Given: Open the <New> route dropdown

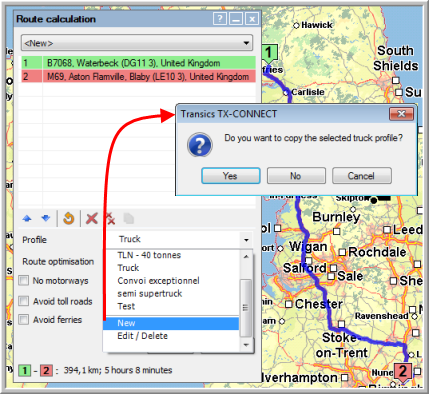Looking at the screenshot, I should click(x=137, y=43).
